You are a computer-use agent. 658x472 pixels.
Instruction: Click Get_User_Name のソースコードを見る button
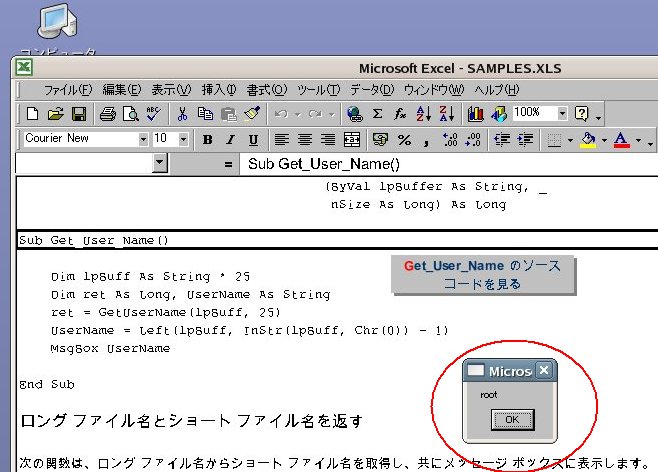[483, 275]
